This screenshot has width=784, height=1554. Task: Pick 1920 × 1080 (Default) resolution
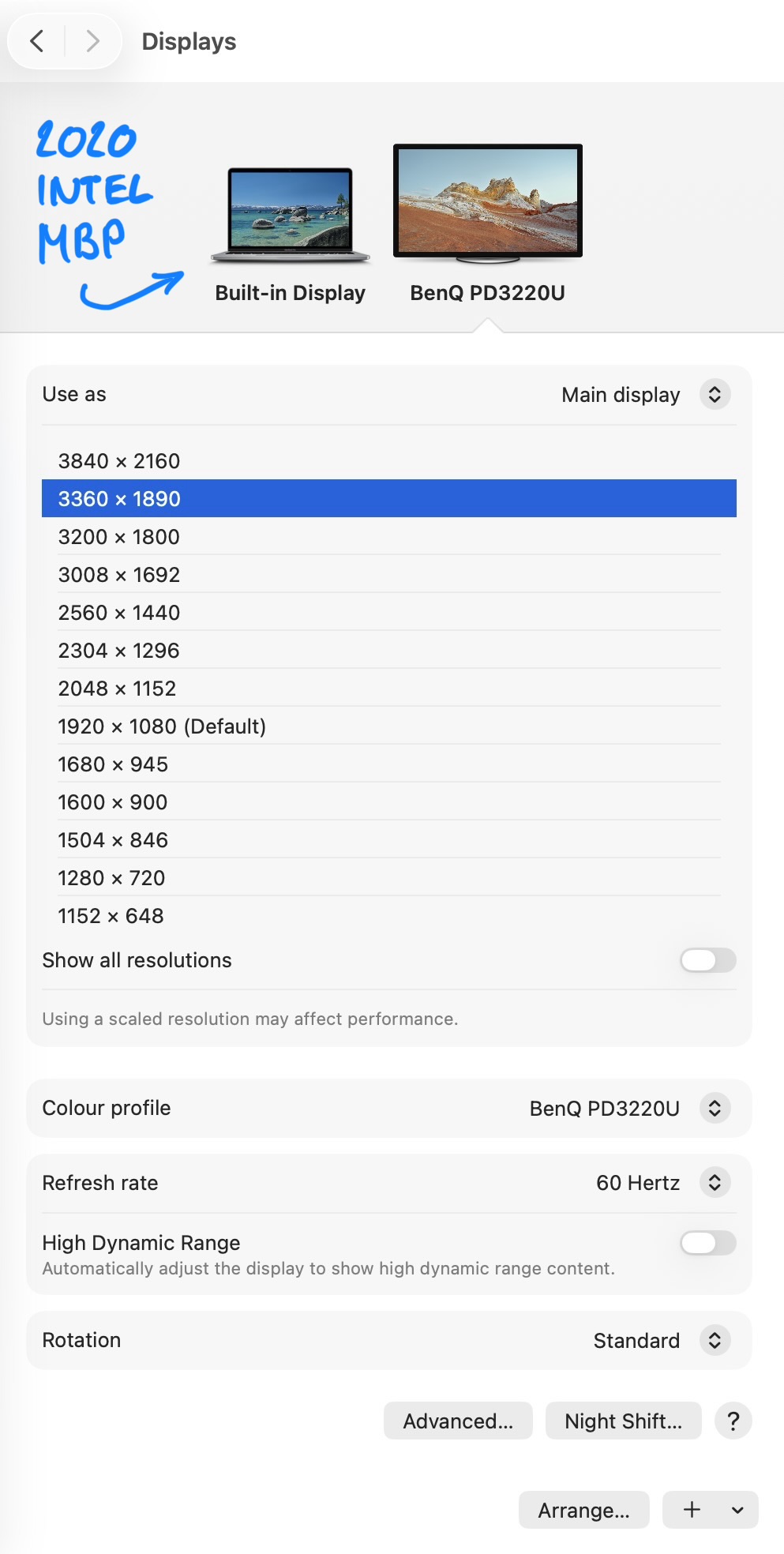[x=162, y=726]
